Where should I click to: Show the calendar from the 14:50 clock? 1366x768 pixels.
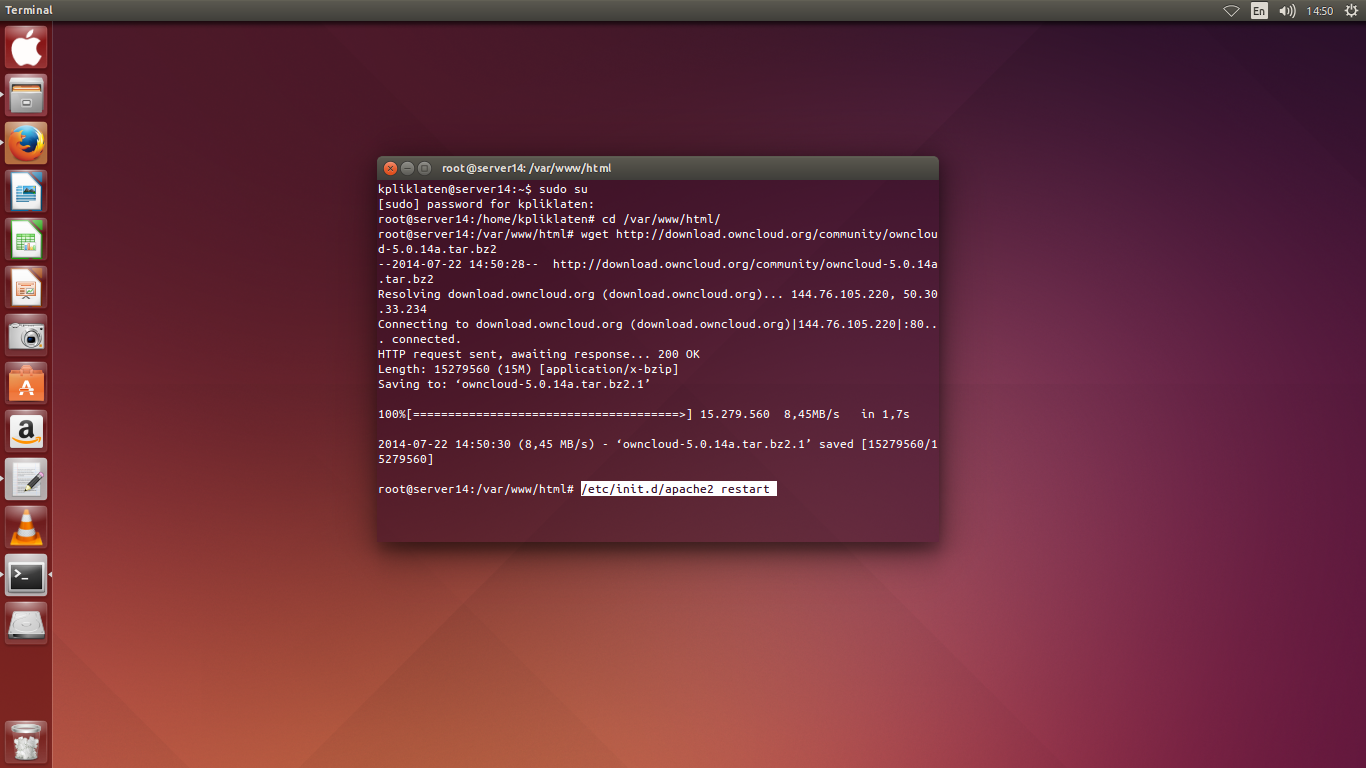click(x=1320, y=11)
